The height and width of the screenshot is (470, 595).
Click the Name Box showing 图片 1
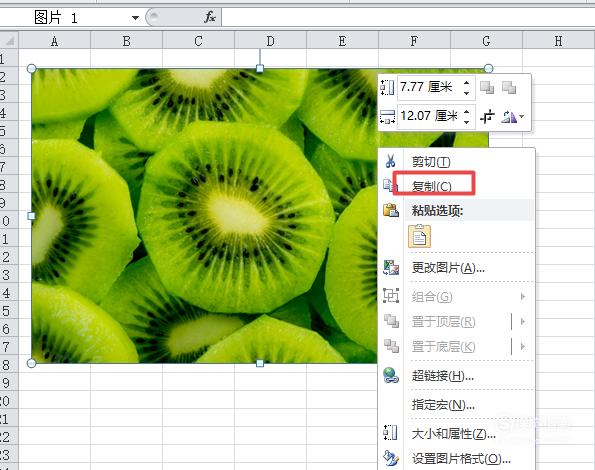click(x=70, y=17)
